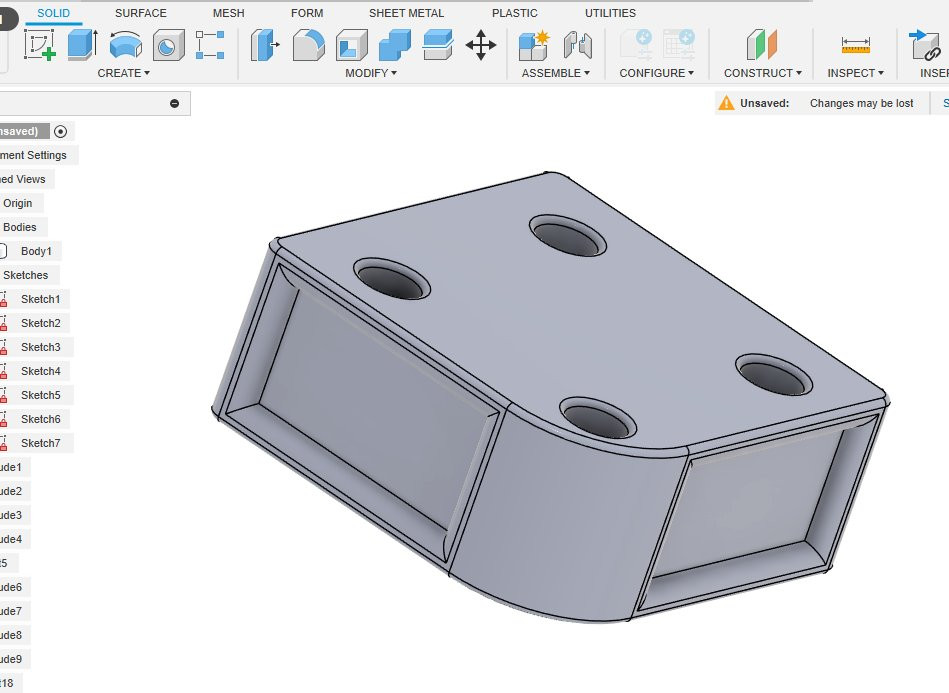Image resolution: width=949 pixels, height=693 pixels.
Task: Click the 'Unsaved:' warning label
Action: 764,103
